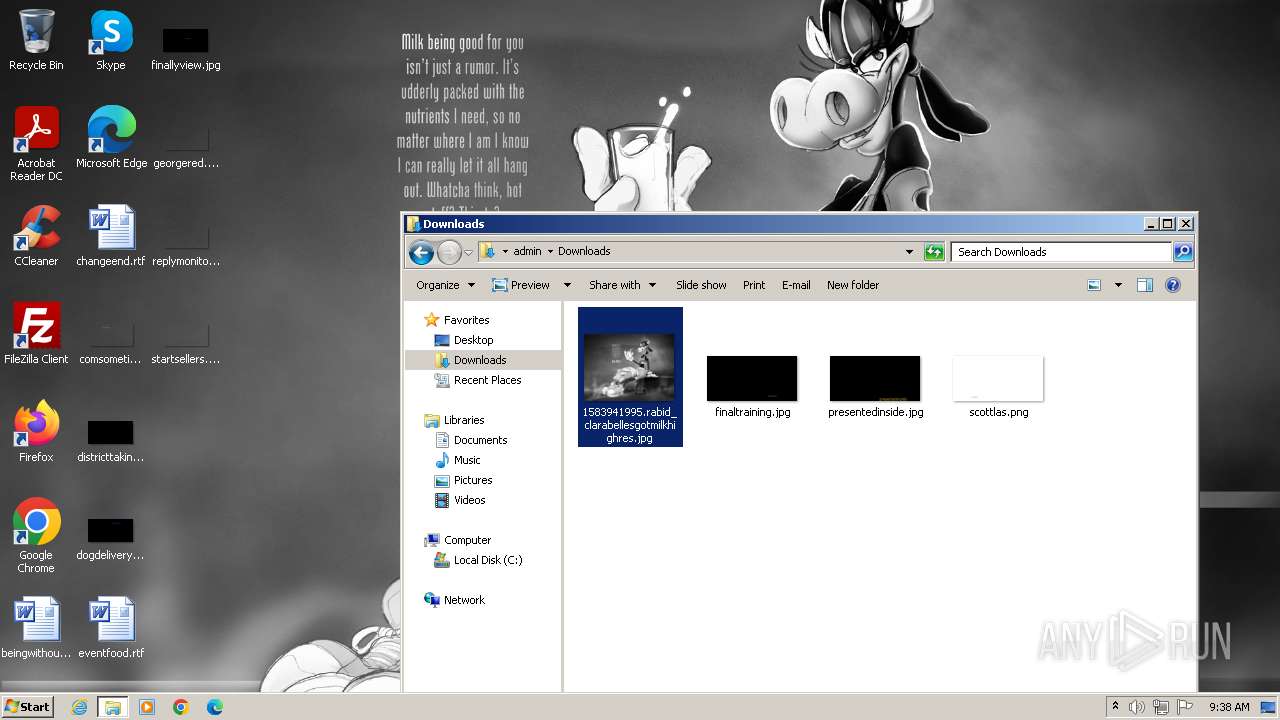Select Downloads in the navigation pane
The height and width of the screenshot is (720, 1280).
click(x=480, y=360)
